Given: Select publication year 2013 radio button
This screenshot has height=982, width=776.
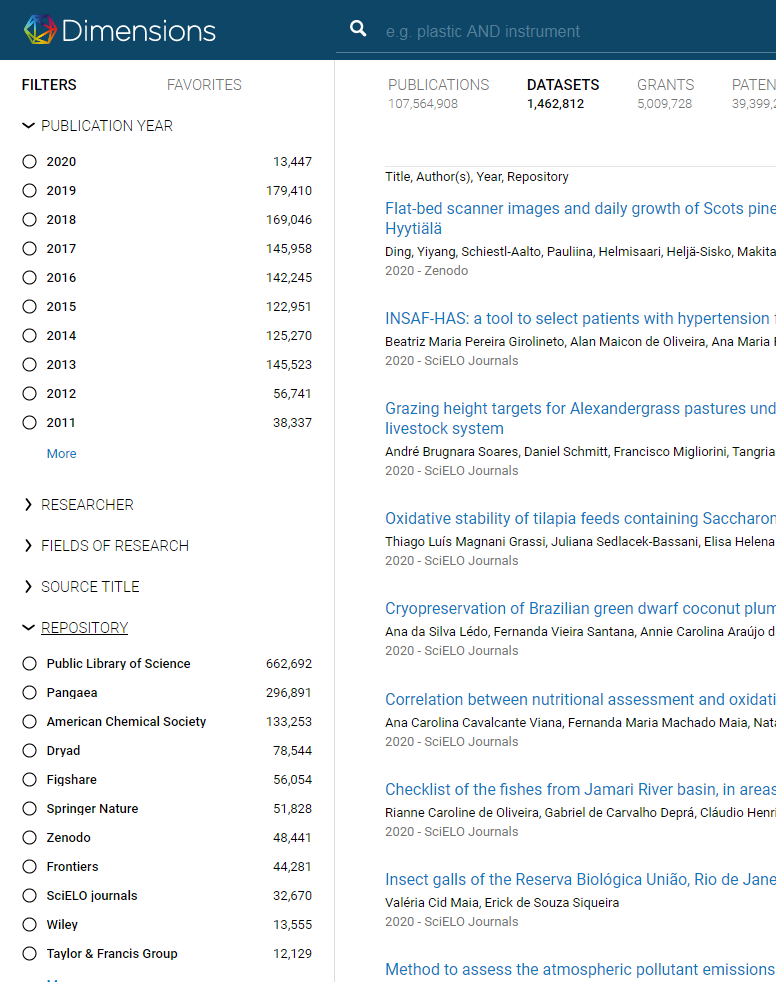Looking at the screenshot, I should [29, 364].
